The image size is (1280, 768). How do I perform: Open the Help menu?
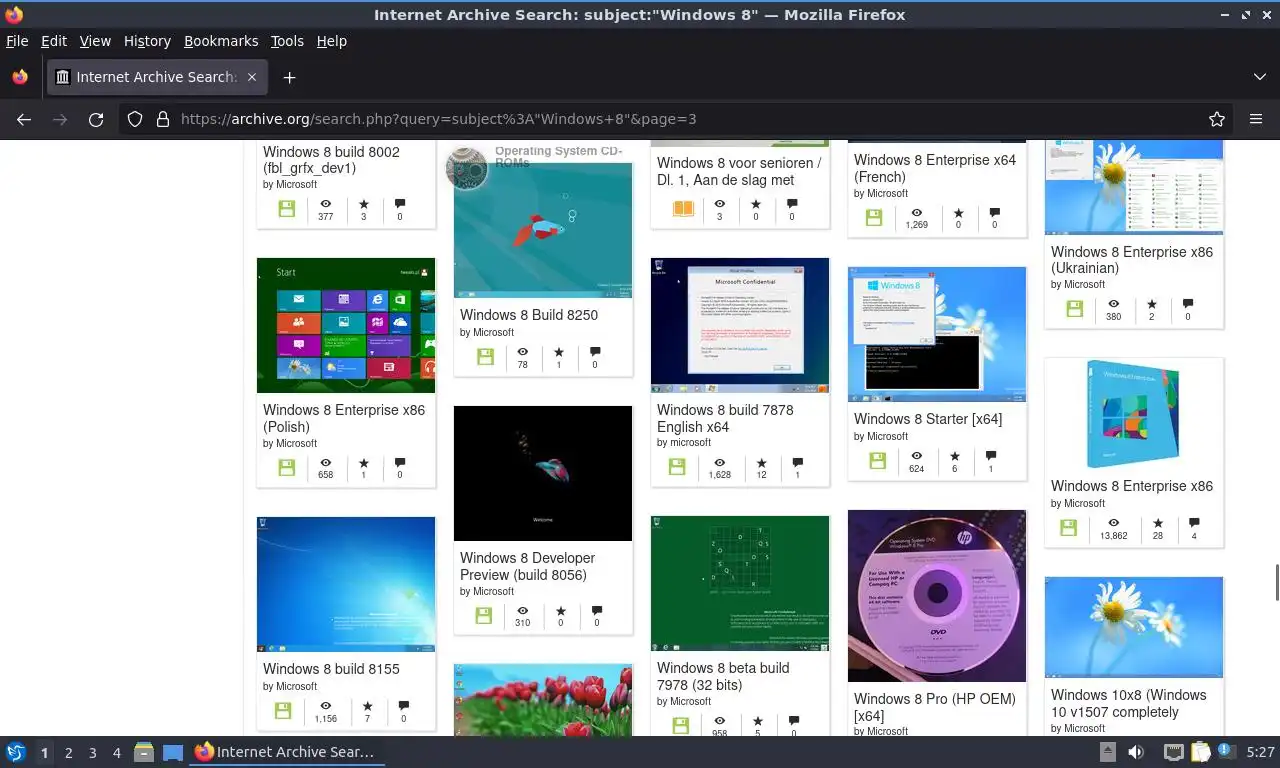(332, 41)
